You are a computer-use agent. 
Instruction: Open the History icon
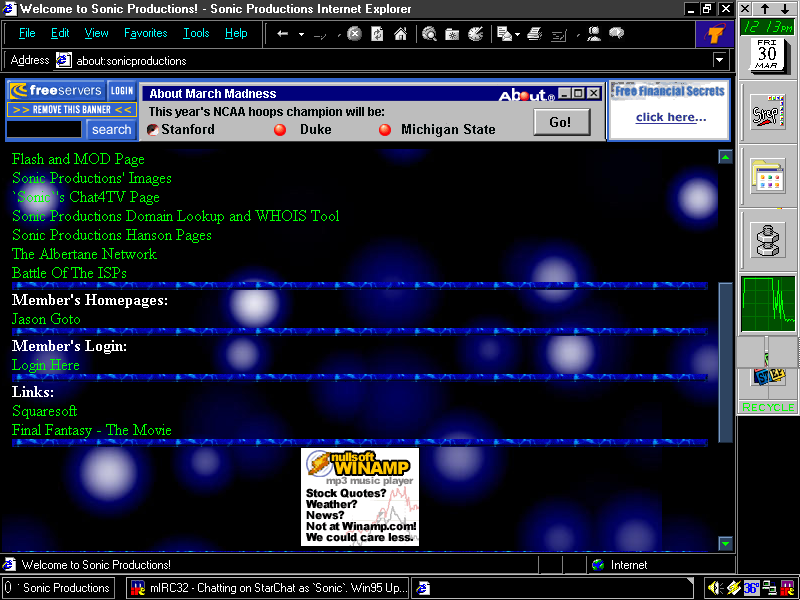tap(475, 33)
